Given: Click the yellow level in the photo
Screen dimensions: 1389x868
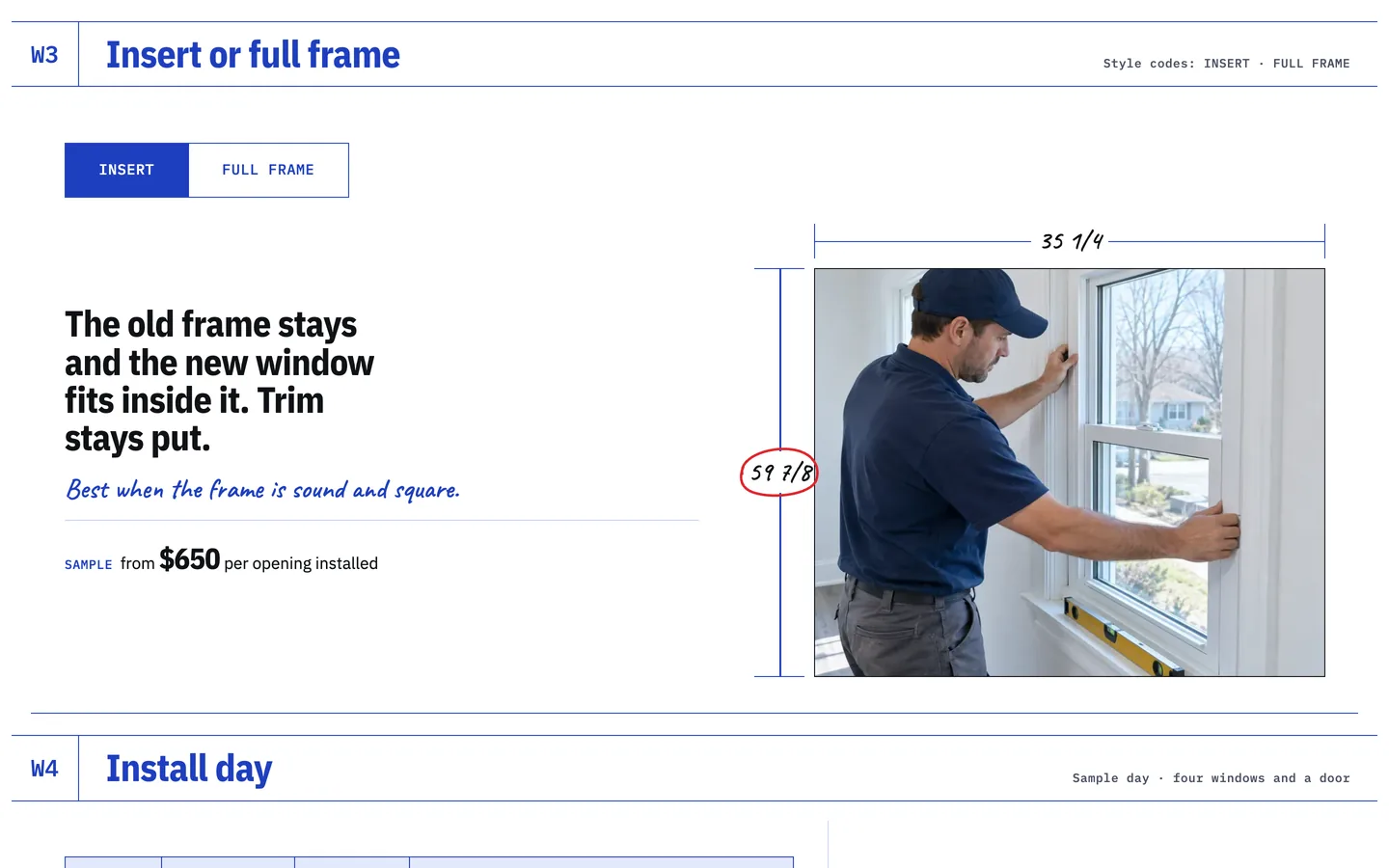Looking at the screenshot, I should 1124,637.
